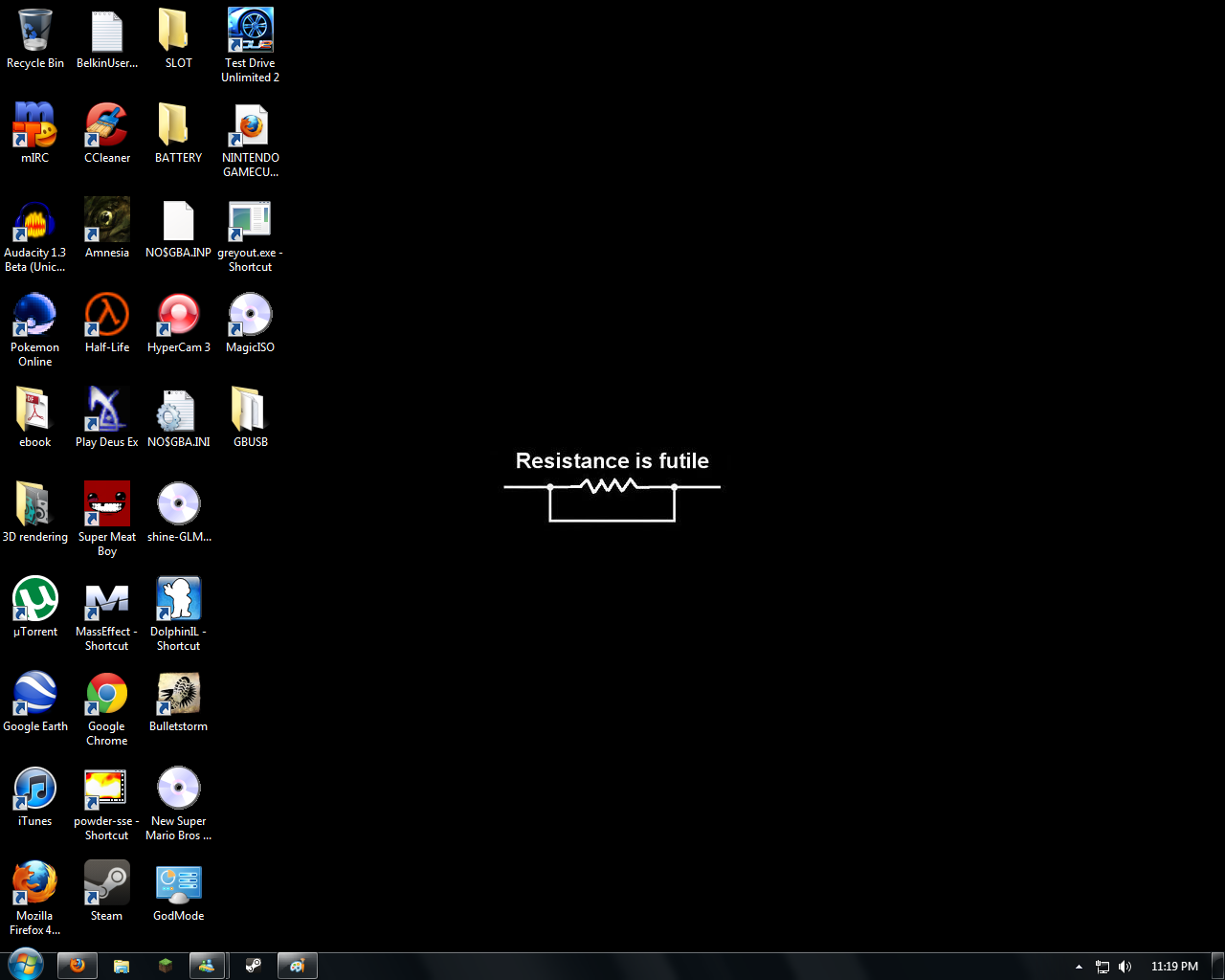Click the taskbar clock showing 11:19 PM
The height and width of the screenshot is (980, 1225).
point(1174,967)
